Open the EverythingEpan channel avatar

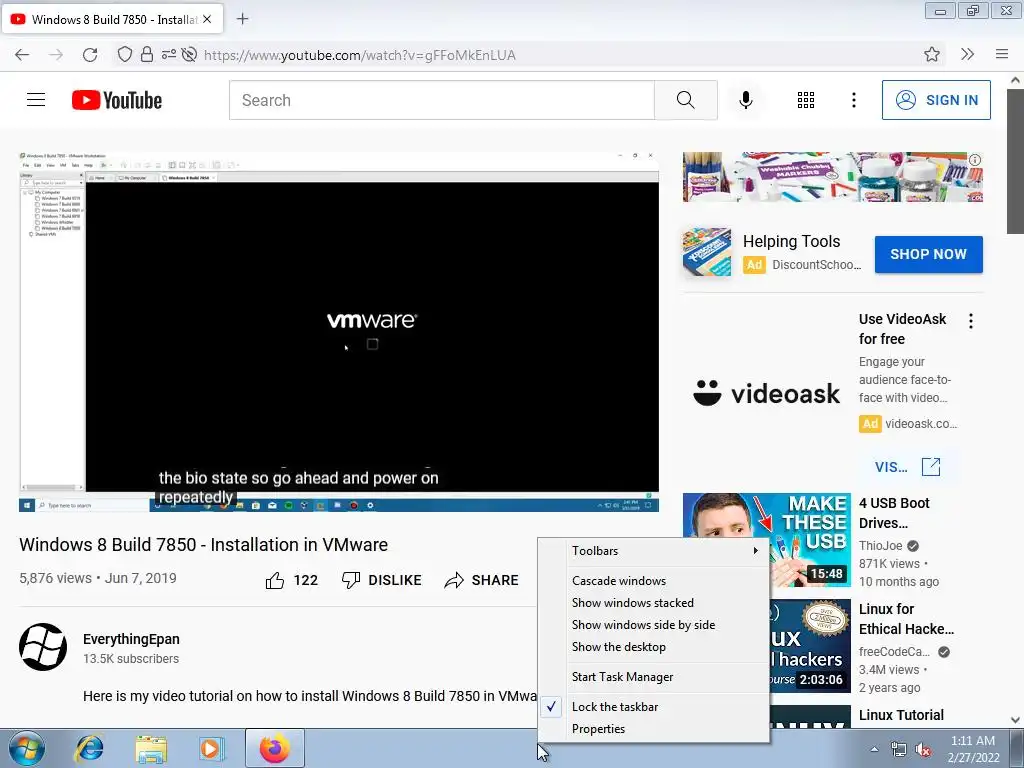pos(43,647)
